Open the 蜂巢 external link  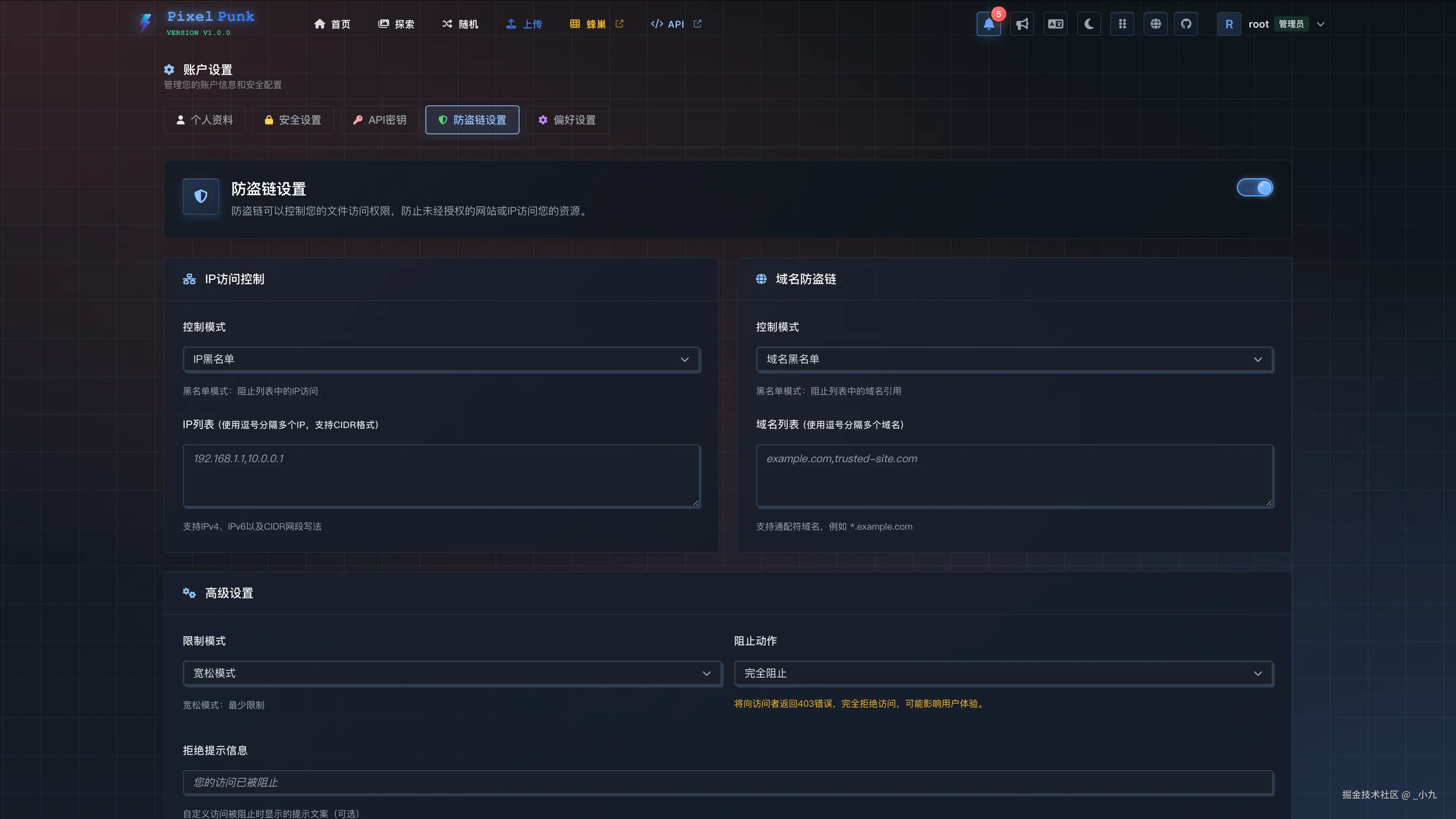(596, 24)
